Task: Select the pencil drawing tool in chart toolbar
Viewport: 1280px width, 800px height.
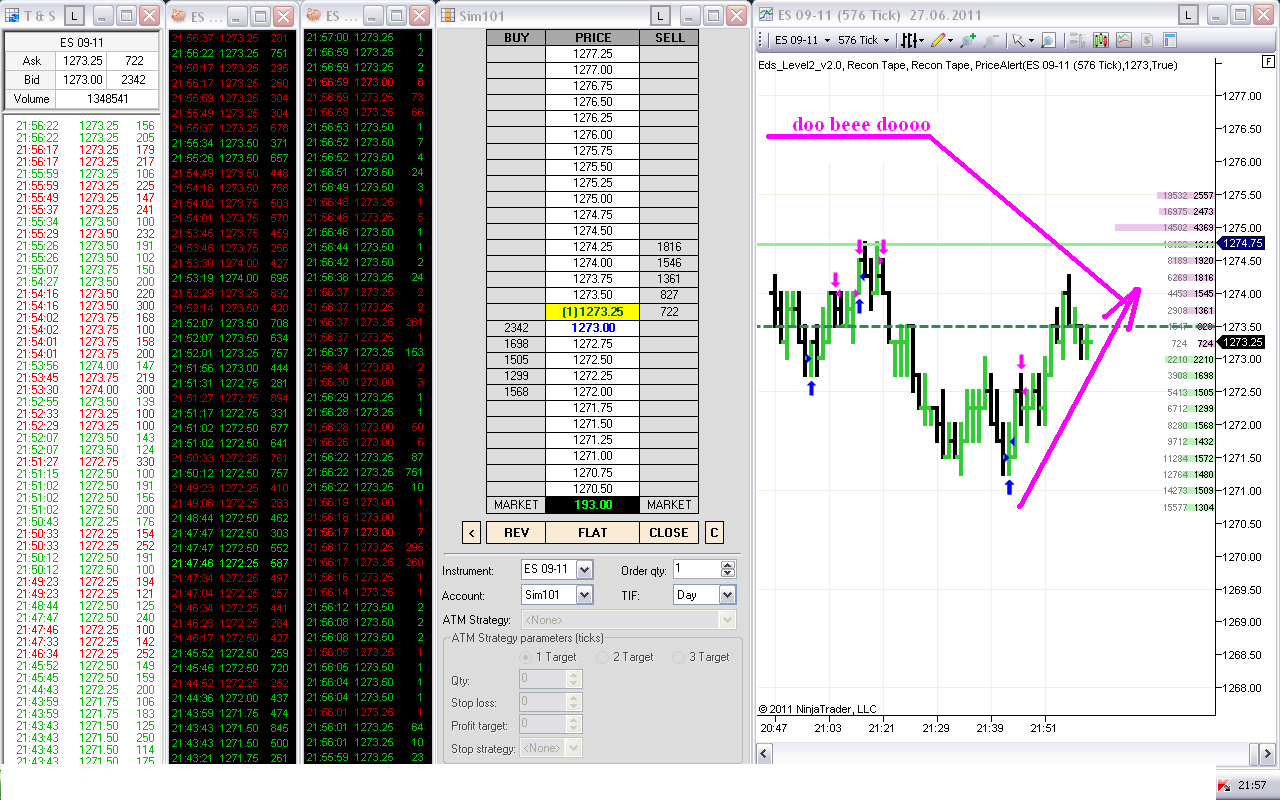Action: pyautogui.click(x=937, y=40)
